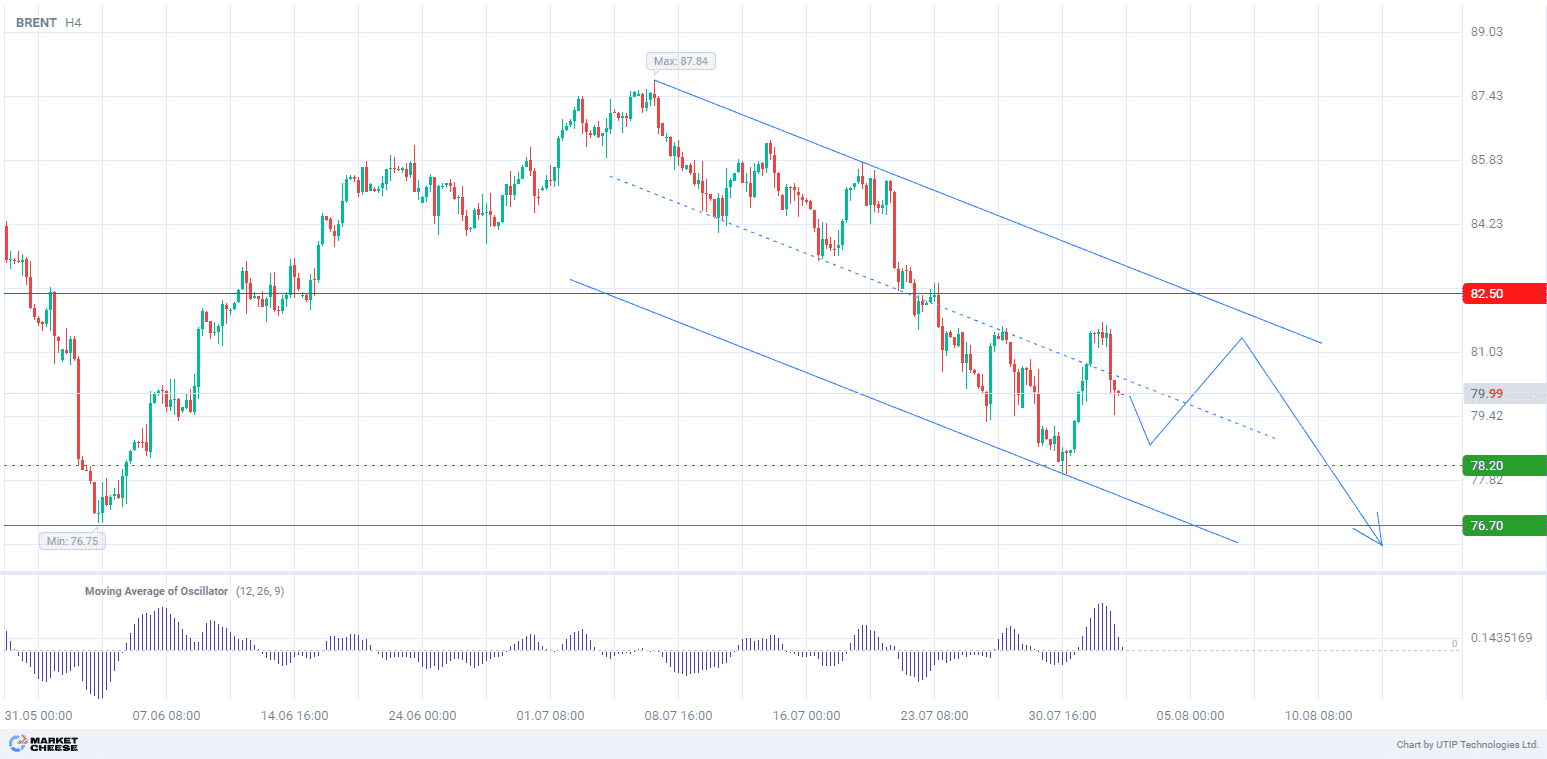Viewport: 1547px width, 759px height.
Task: Click the 05.08 00:00 time label
Action: [x=1190, y=716]
